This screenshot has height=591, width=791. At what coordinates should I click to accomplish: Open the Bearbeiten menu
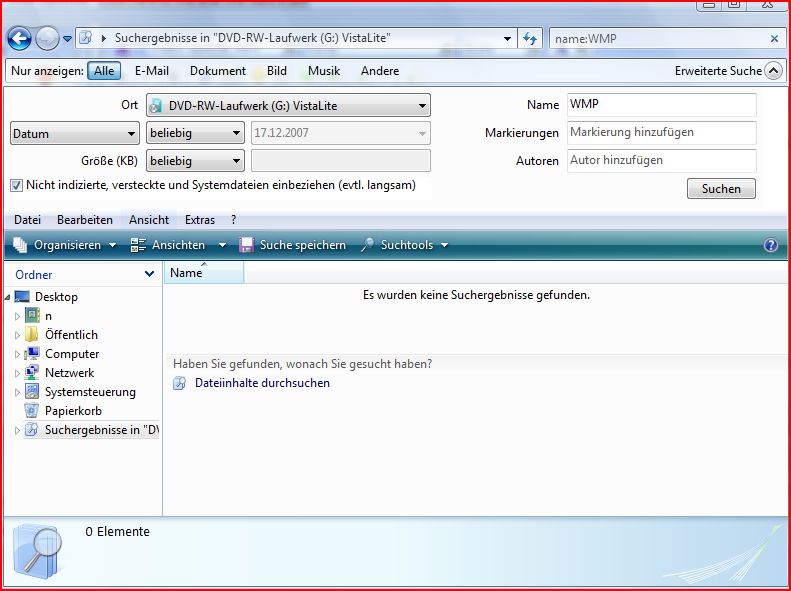pos(85,220)
